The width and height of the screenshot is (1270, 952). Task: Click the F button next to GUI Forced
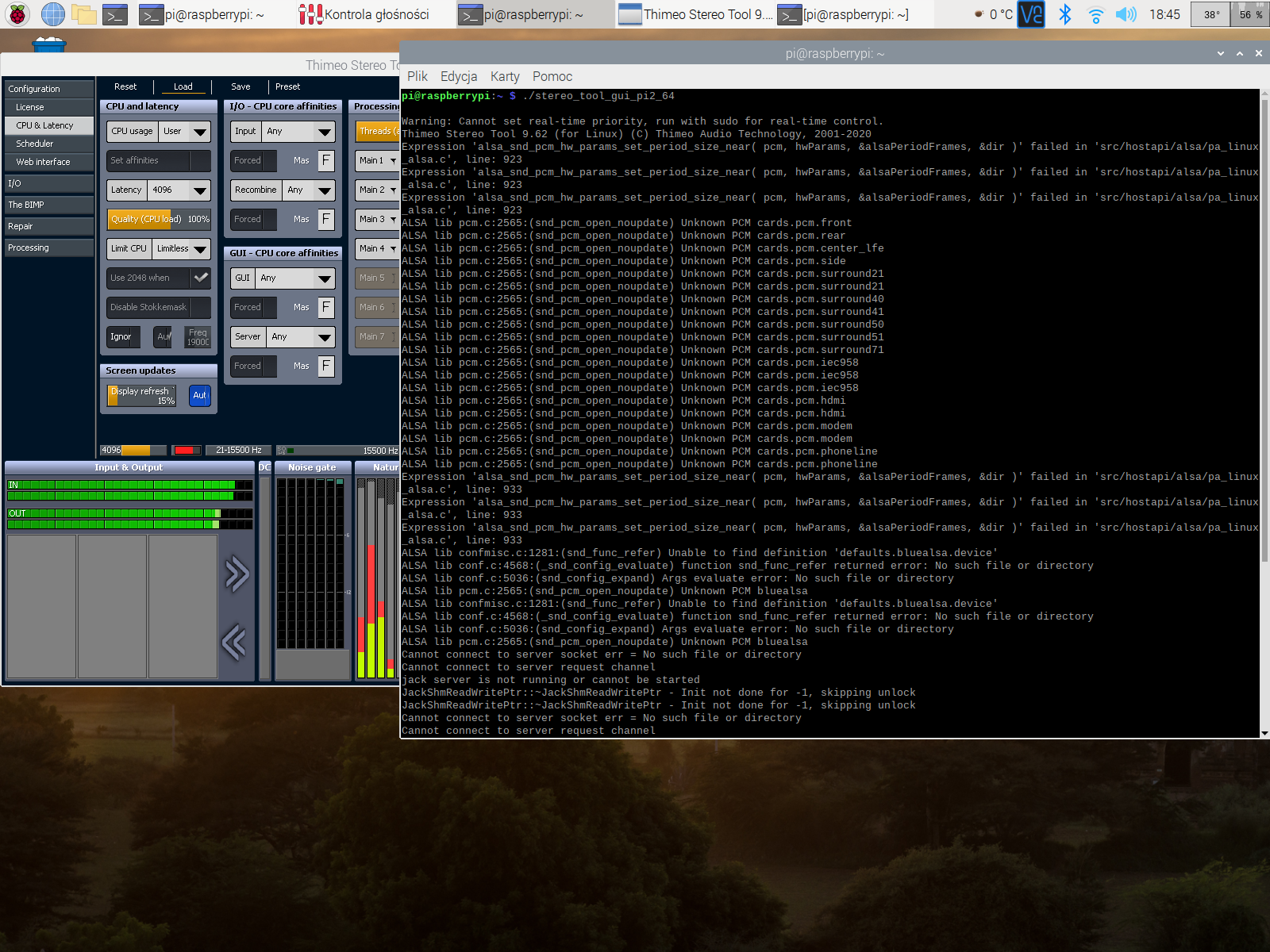[x=325, y=307]
